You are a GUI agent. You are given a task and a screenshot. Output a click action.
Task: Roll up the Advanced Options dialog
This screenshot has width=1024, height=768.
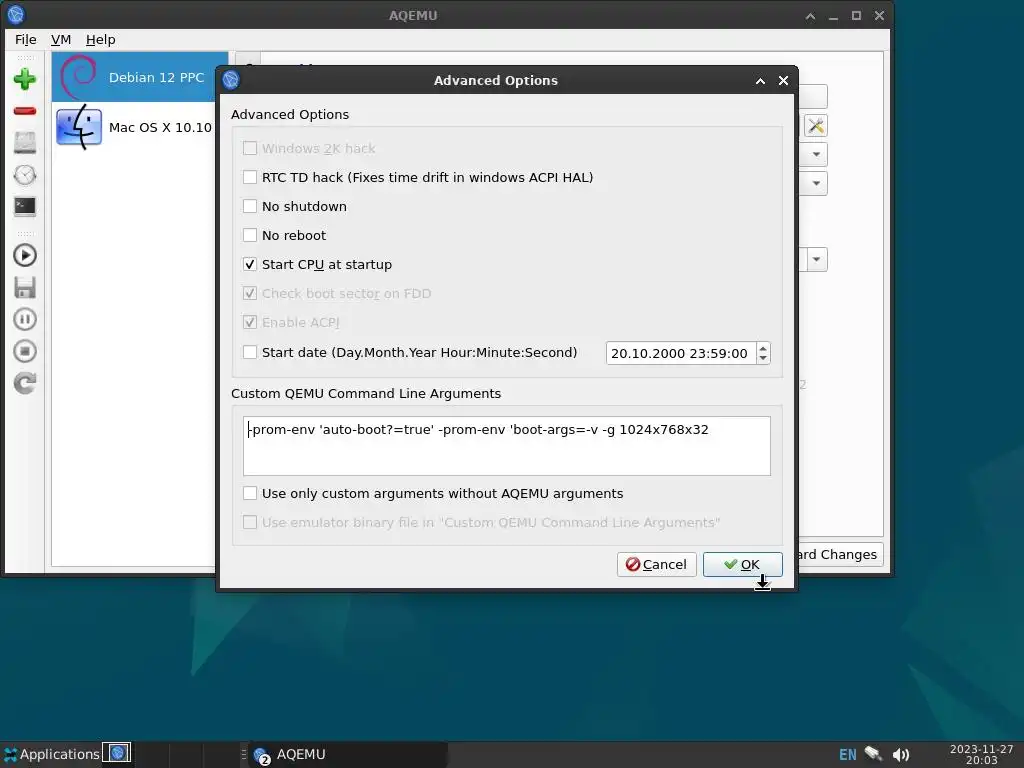760,80
